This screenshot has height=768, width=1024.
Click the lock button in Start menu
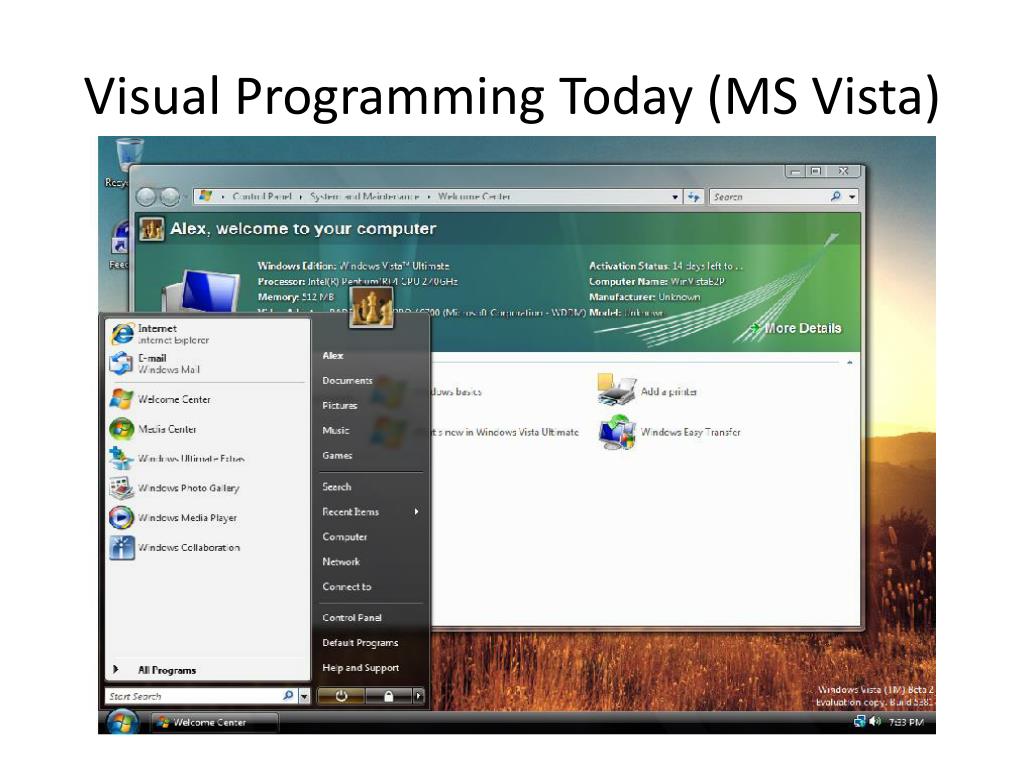point(388,696)
